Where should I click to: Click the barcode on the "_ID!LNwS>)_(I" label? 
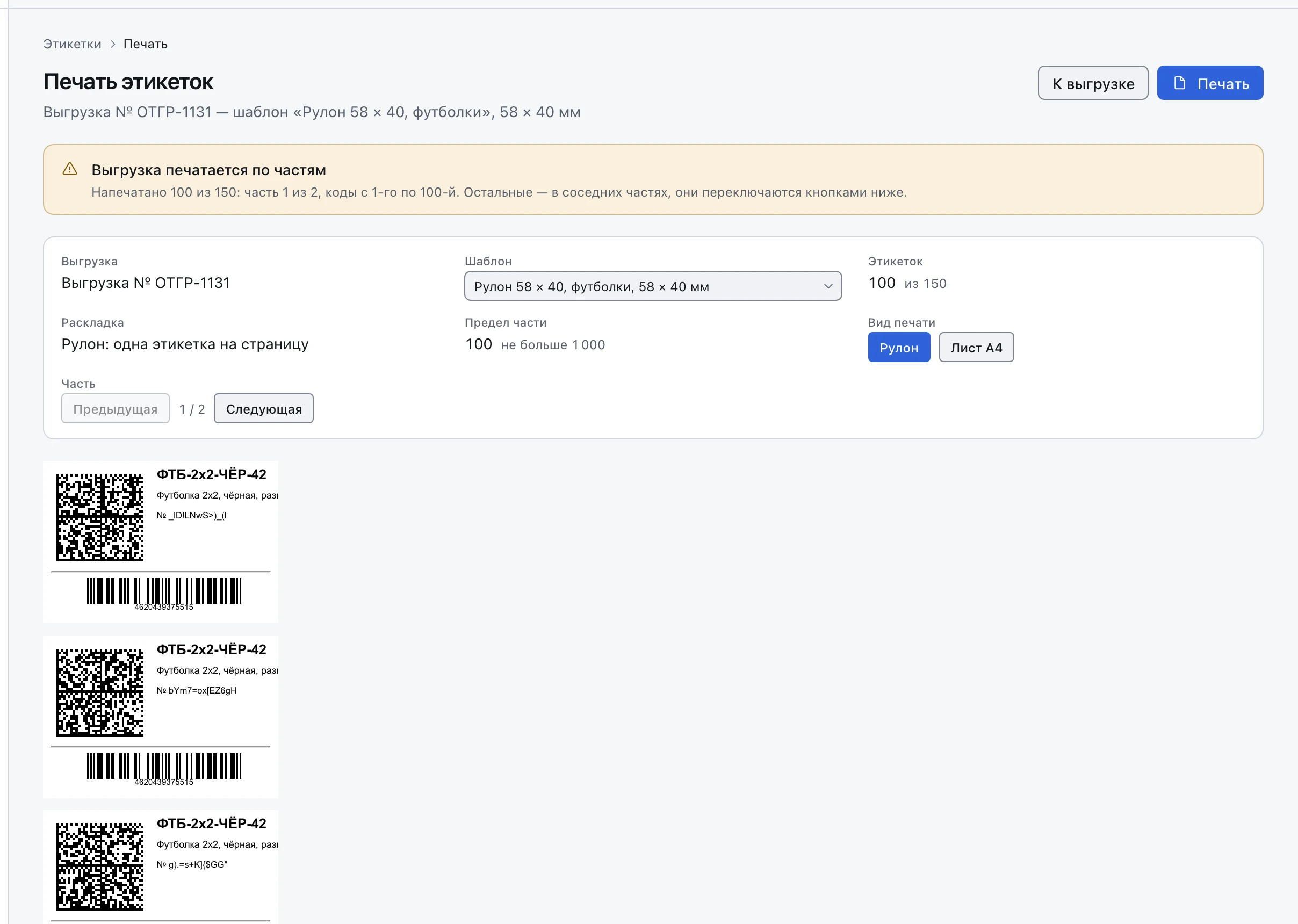(x=164, y=594)
